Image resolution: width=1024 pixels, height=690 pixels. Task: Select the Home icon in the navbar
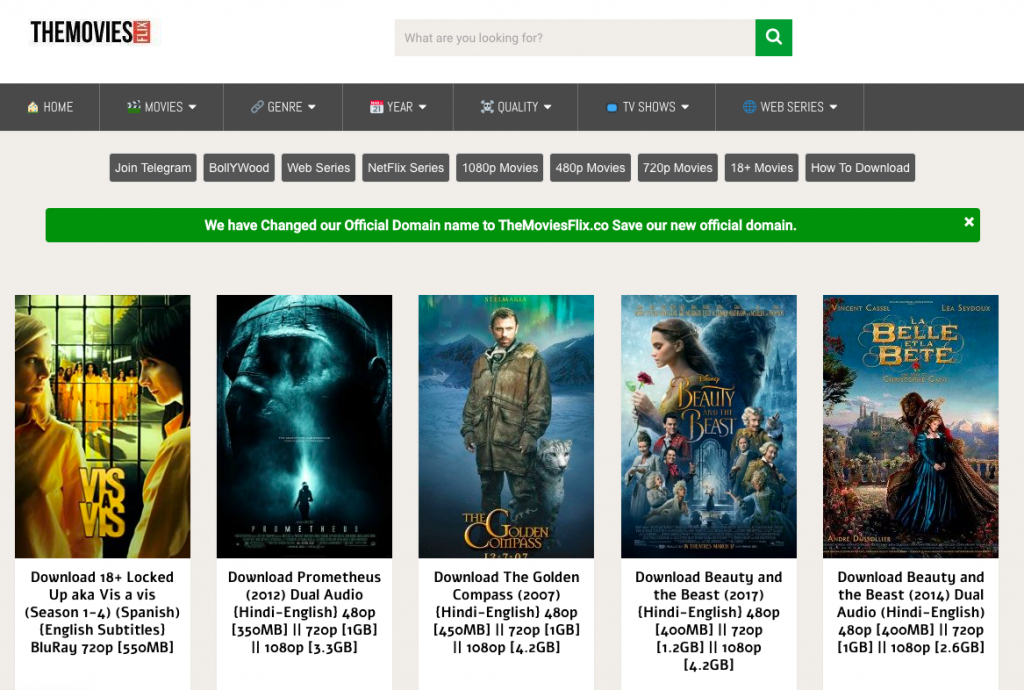[33, 107]
